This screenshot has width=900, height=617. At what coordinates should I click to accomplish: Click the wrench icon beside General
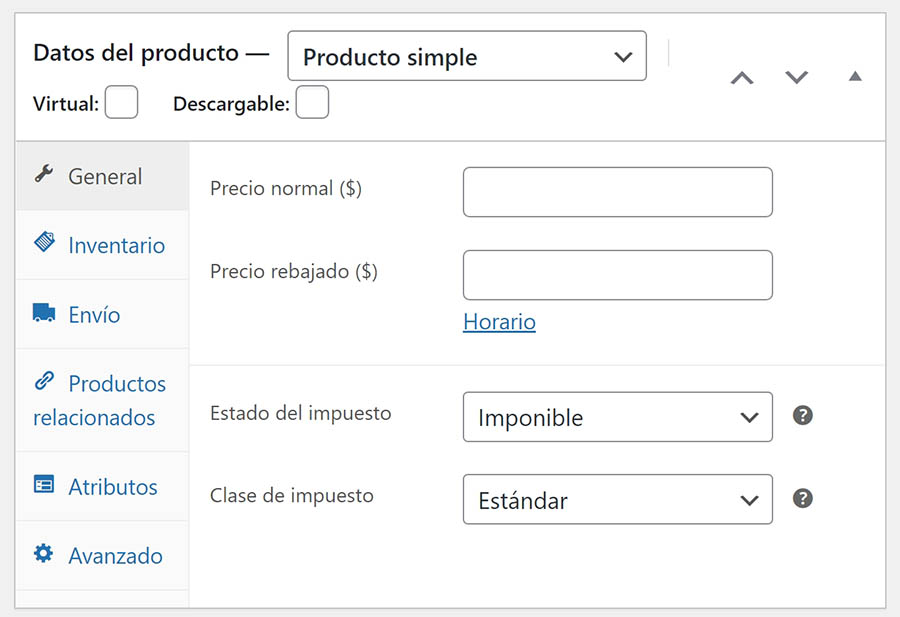click(x=43, y=175)
